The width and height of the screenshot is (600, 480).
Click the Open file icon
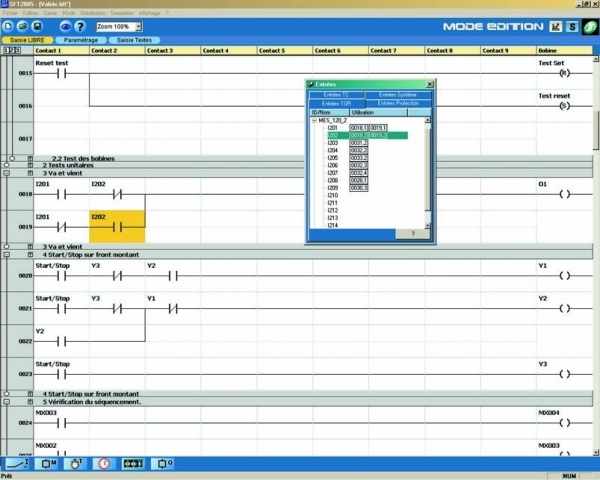22,25
